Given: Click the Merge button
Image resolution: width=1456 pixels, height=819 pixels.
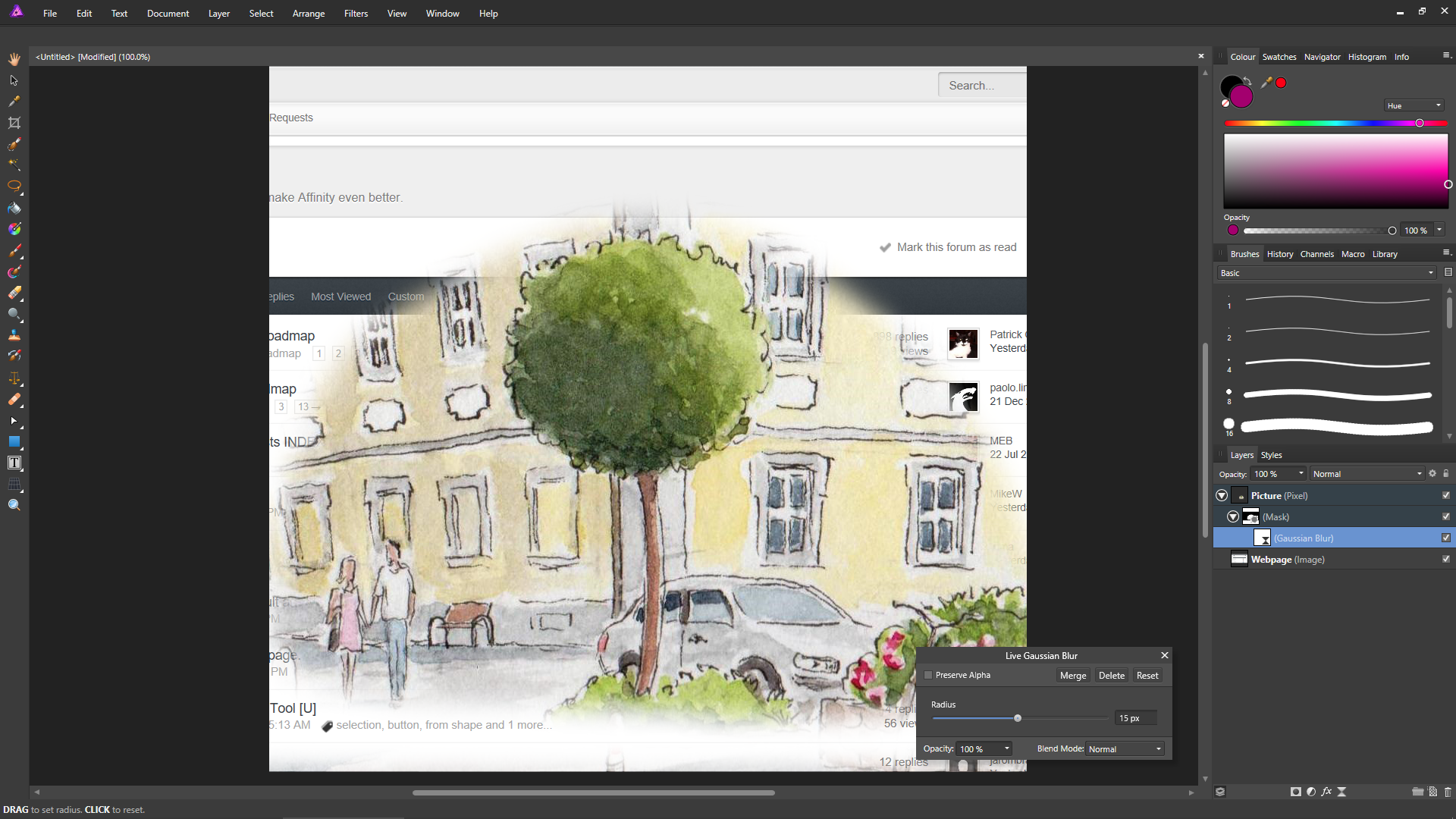Looking at the screenshot, I should coord(1073,676).
